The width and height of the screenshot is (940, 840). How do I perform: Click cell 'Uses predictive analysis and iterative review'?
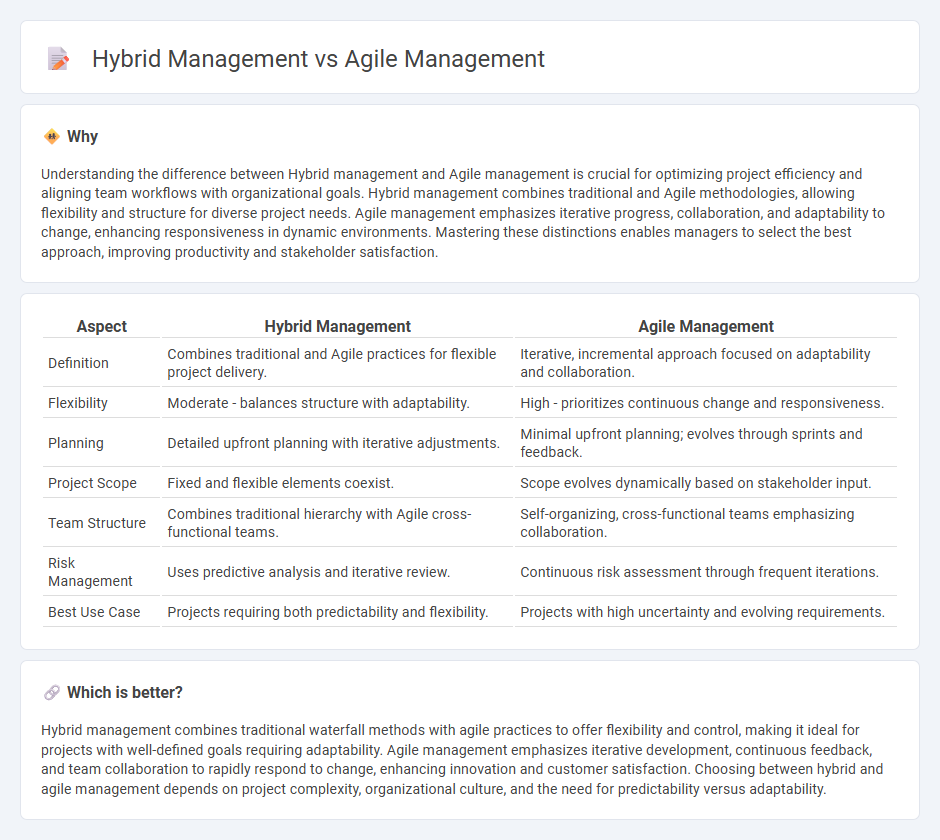(338, 572)
